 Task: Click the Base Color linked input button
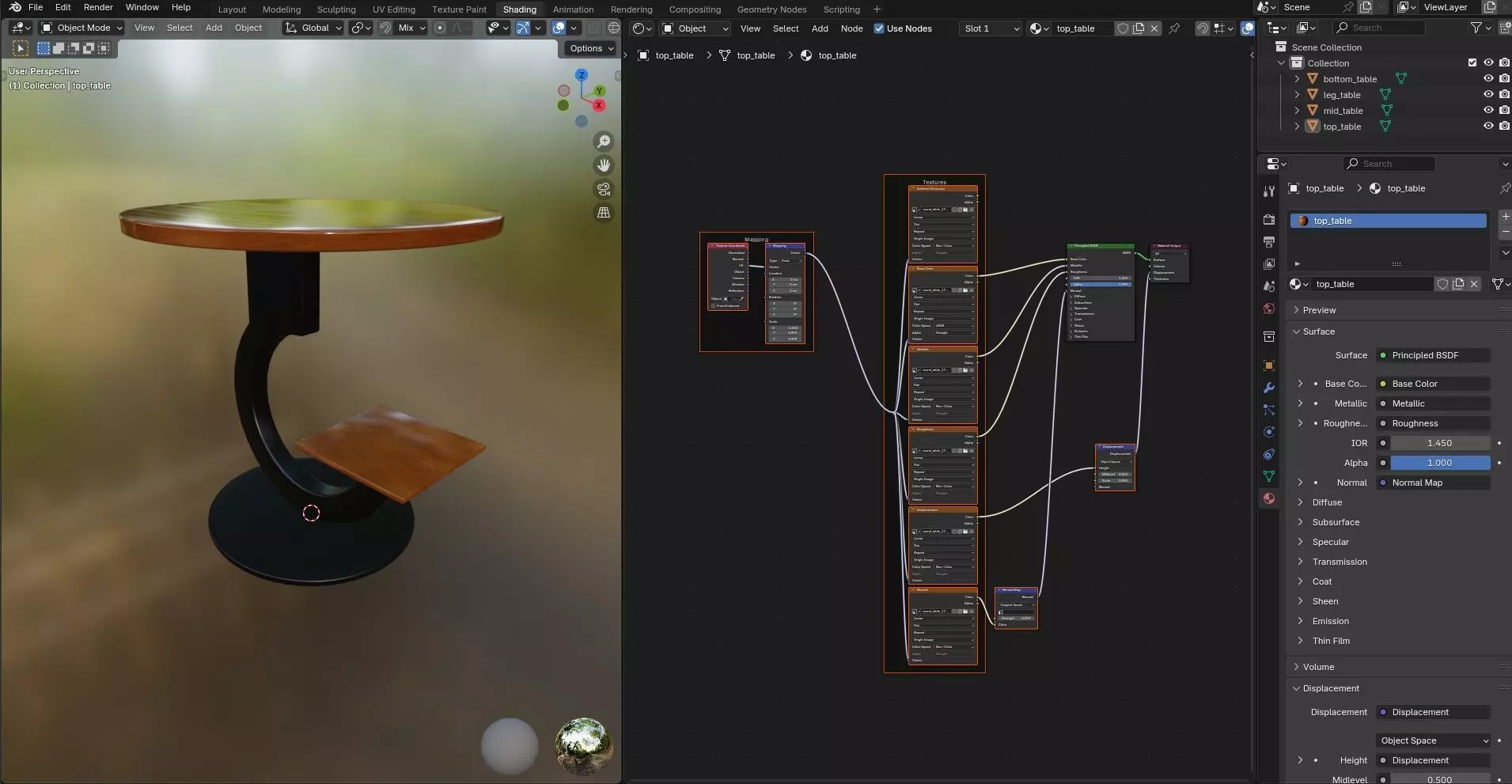click(x=1433, y=384)
